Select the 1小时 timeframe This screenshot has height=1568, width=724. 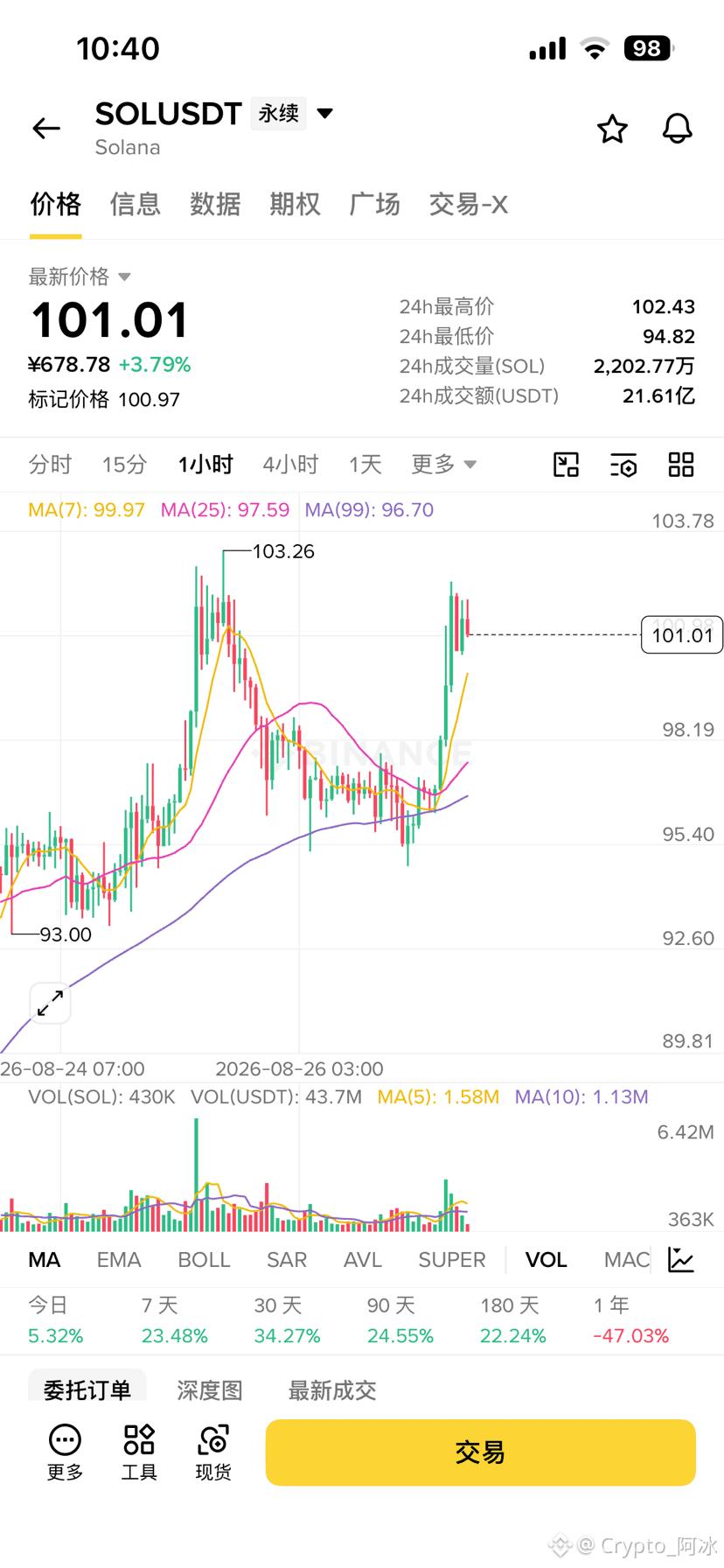coord(205,465)
